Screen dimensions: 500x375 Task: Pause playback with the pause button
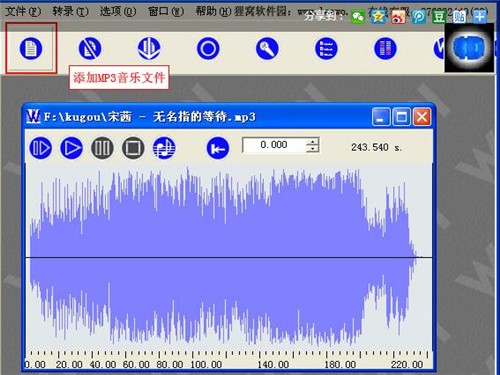(x=102, y=148)
